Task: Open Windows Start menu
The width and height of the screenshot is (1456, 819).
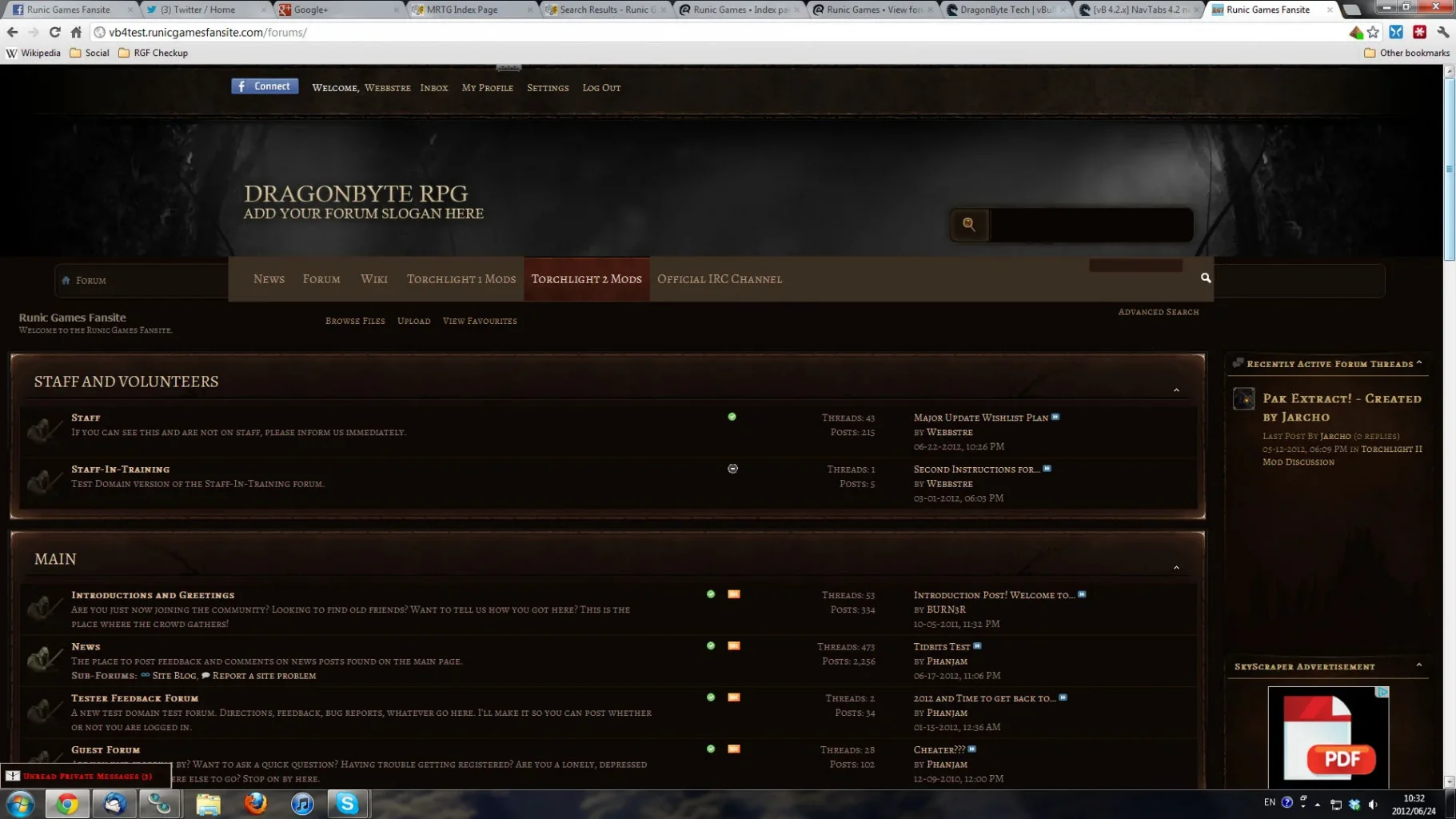Action: click(x=20, y=804)
